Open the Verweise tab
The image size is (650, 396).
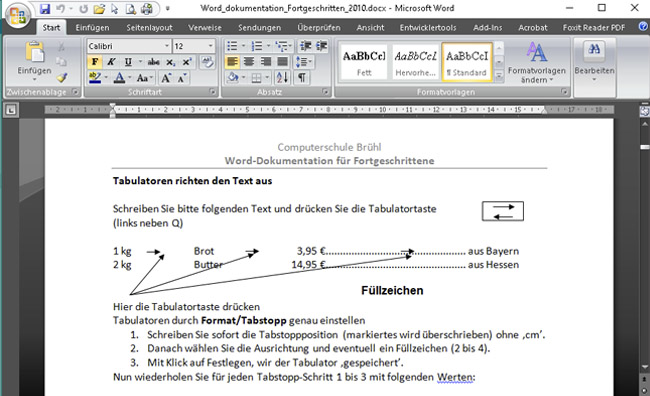(205, 28)
